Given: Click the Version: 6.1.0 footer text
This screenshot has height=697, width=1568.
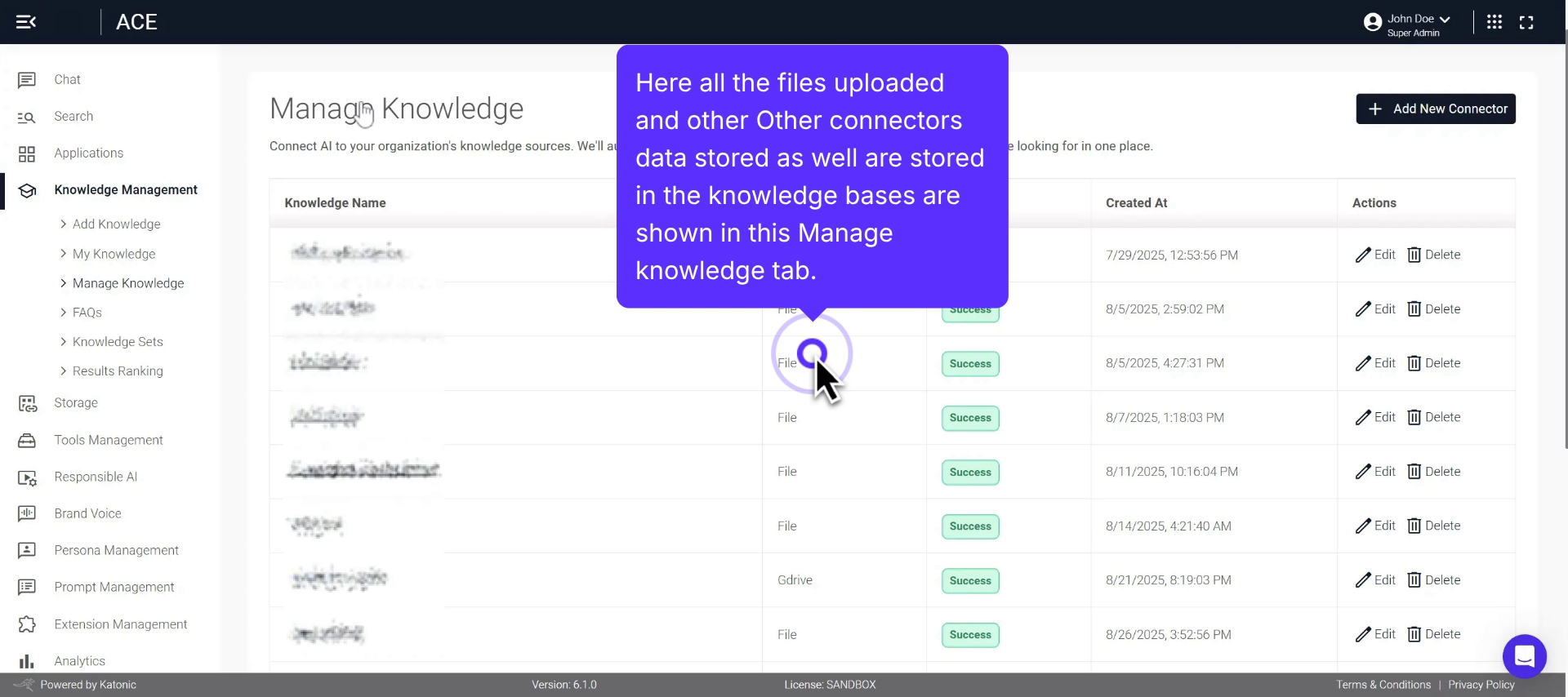Looking at the screenshot, I should click(x=564, y=685).
